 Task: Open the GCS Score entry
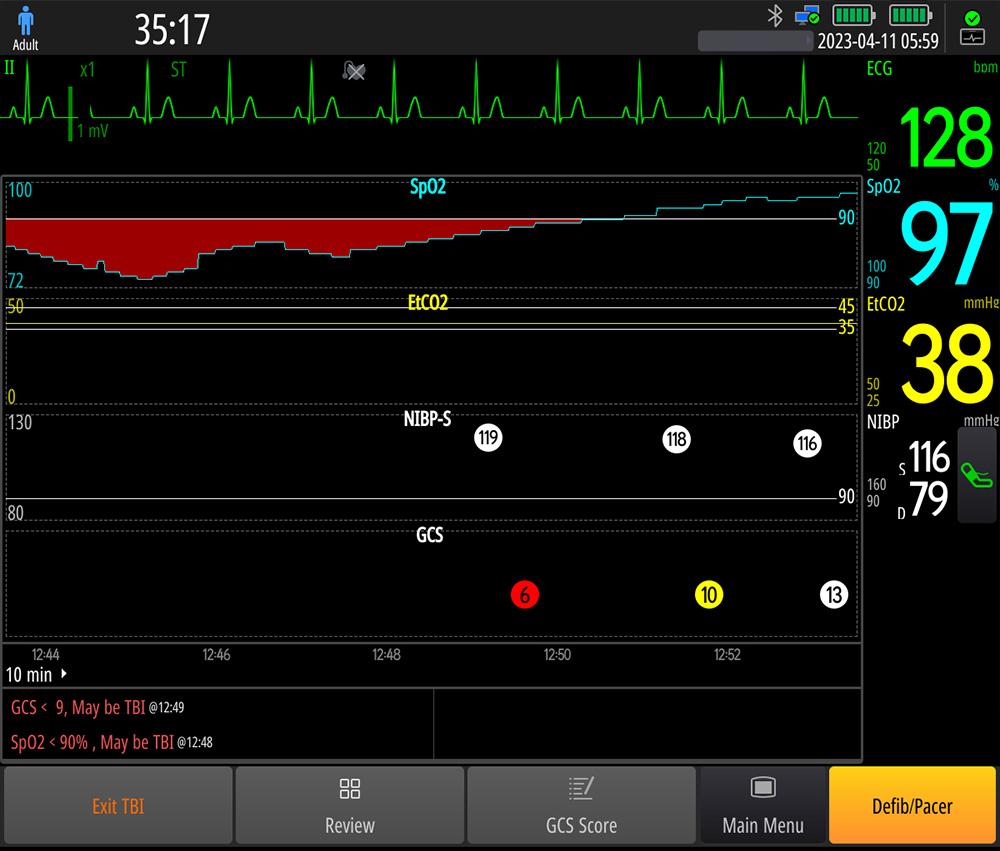coord(581,806)
